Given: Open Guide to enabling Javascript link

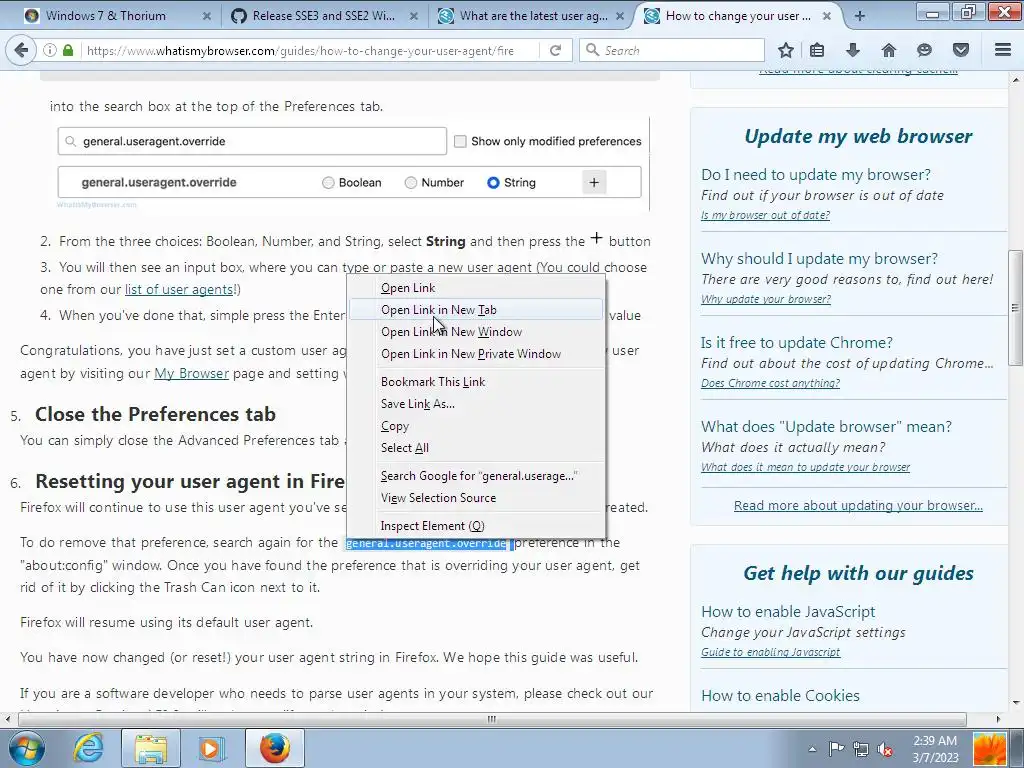Looking at the screenshot, I should coord(771,652).
